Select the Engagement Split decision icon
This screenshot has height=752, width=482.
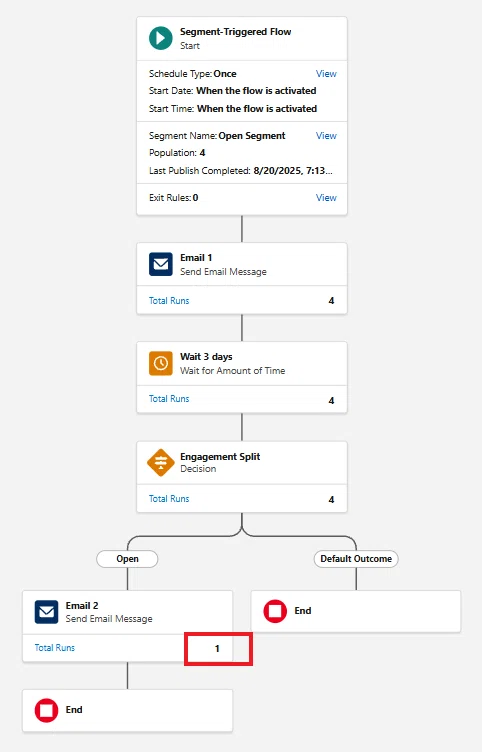[x=161, y=463]
